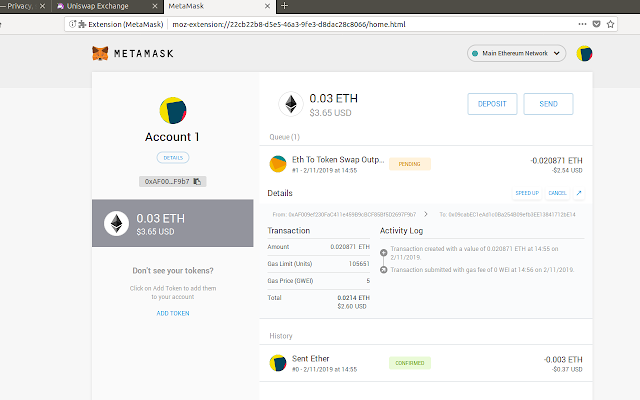Viewport: 640px width, 400px height.
Task: Collapse the Eth To Token Swap transaction
Action: (426, 164)
